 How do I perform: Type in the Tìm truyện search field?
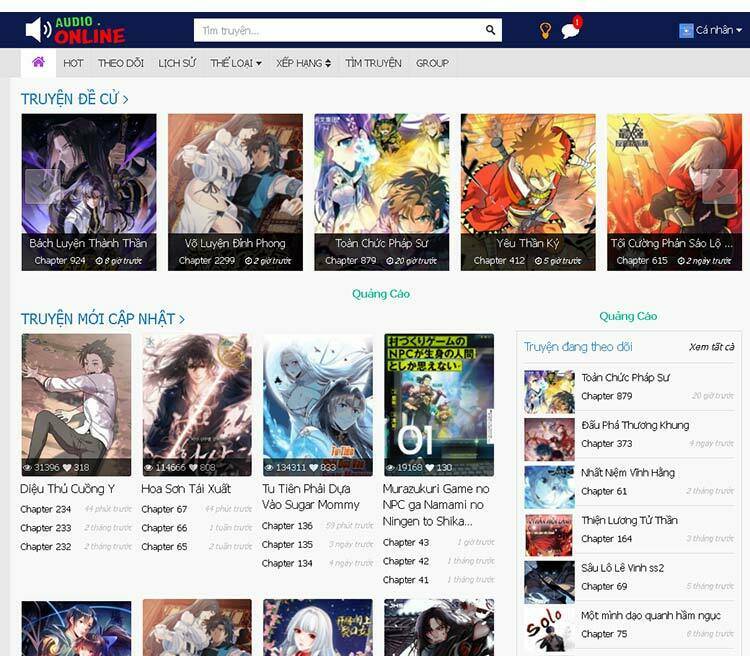pyautogui.click(x=340, y=30)
